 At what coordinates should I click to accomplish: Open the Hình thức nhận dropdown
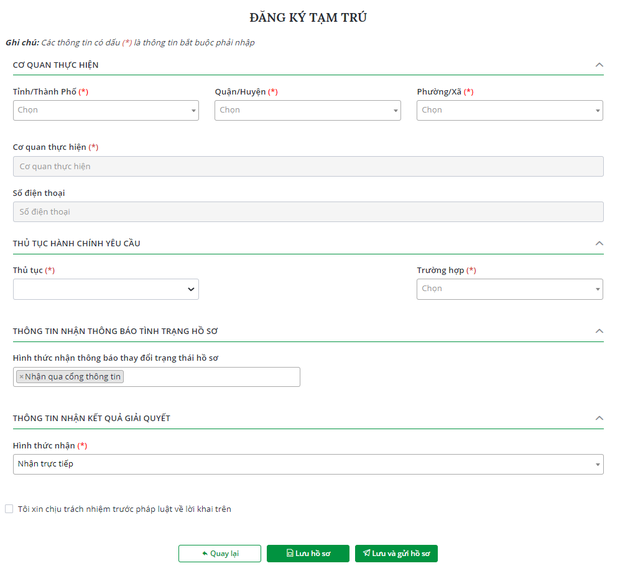308,464
